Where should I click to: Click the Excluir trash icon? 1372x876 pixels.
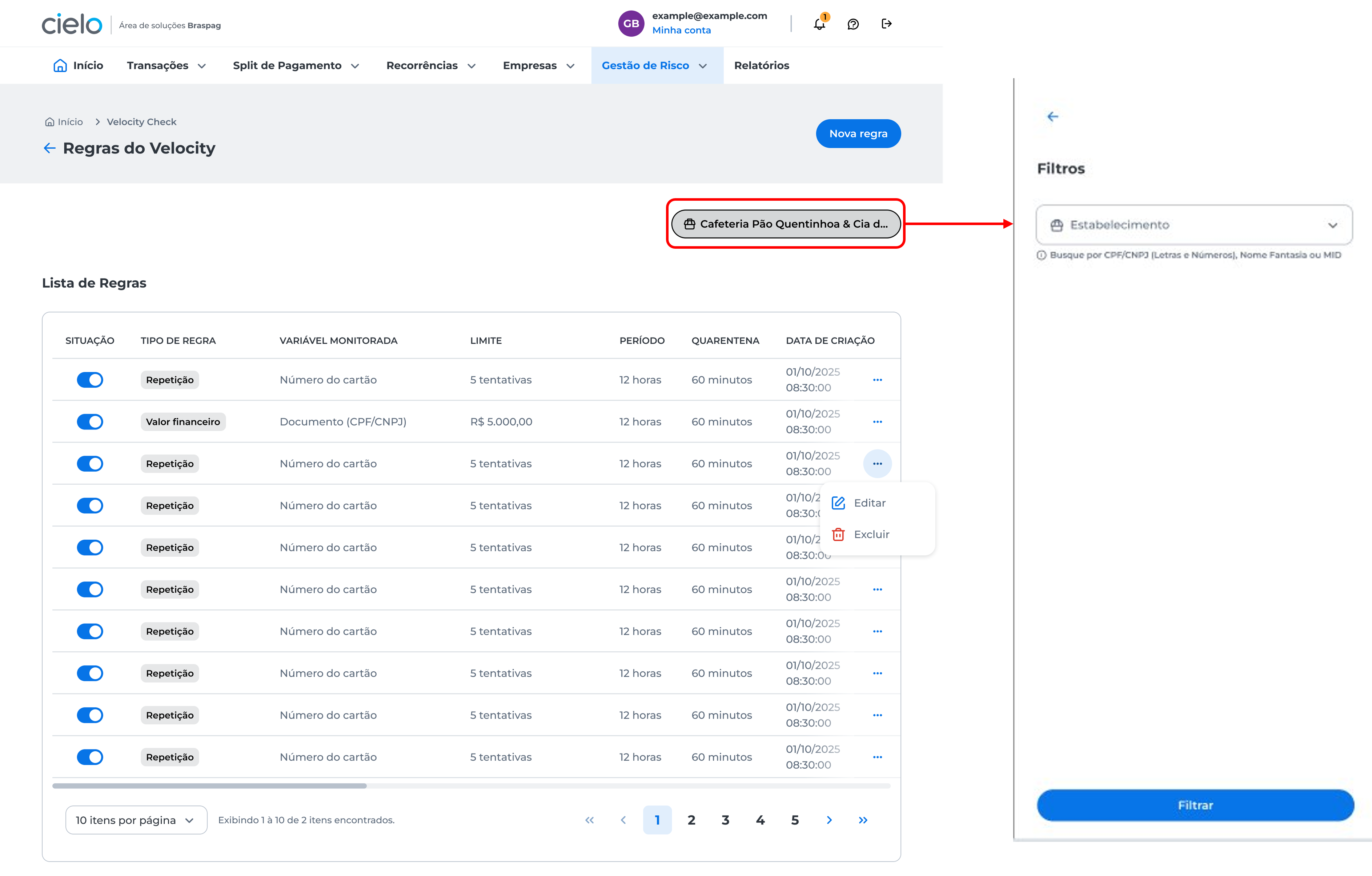click(839, 534)
